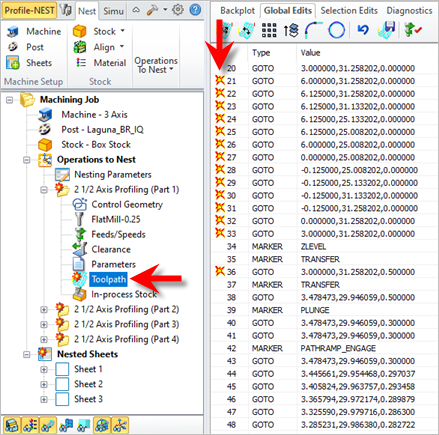Image resolution: width=439 pixels, height=435 pixels.
Task: Click the help question mark icon
Action: click(x=195, y=10)
